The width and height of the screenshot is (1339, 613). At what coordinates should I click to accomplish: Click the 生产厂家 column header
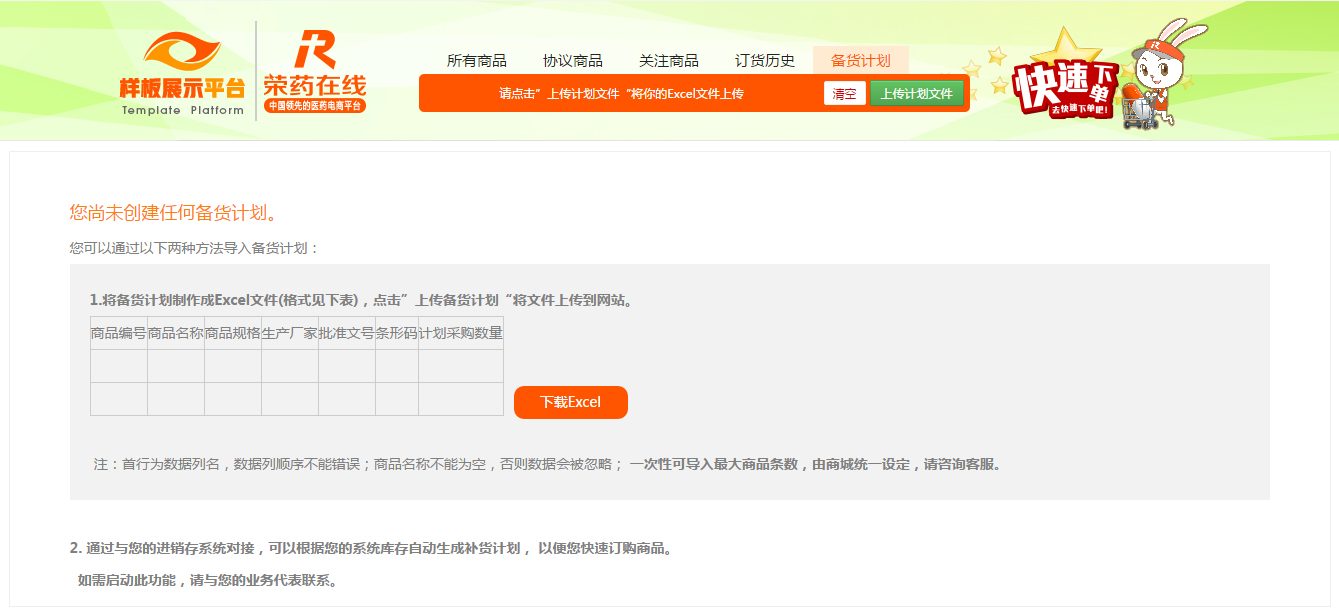coord(290,333)
